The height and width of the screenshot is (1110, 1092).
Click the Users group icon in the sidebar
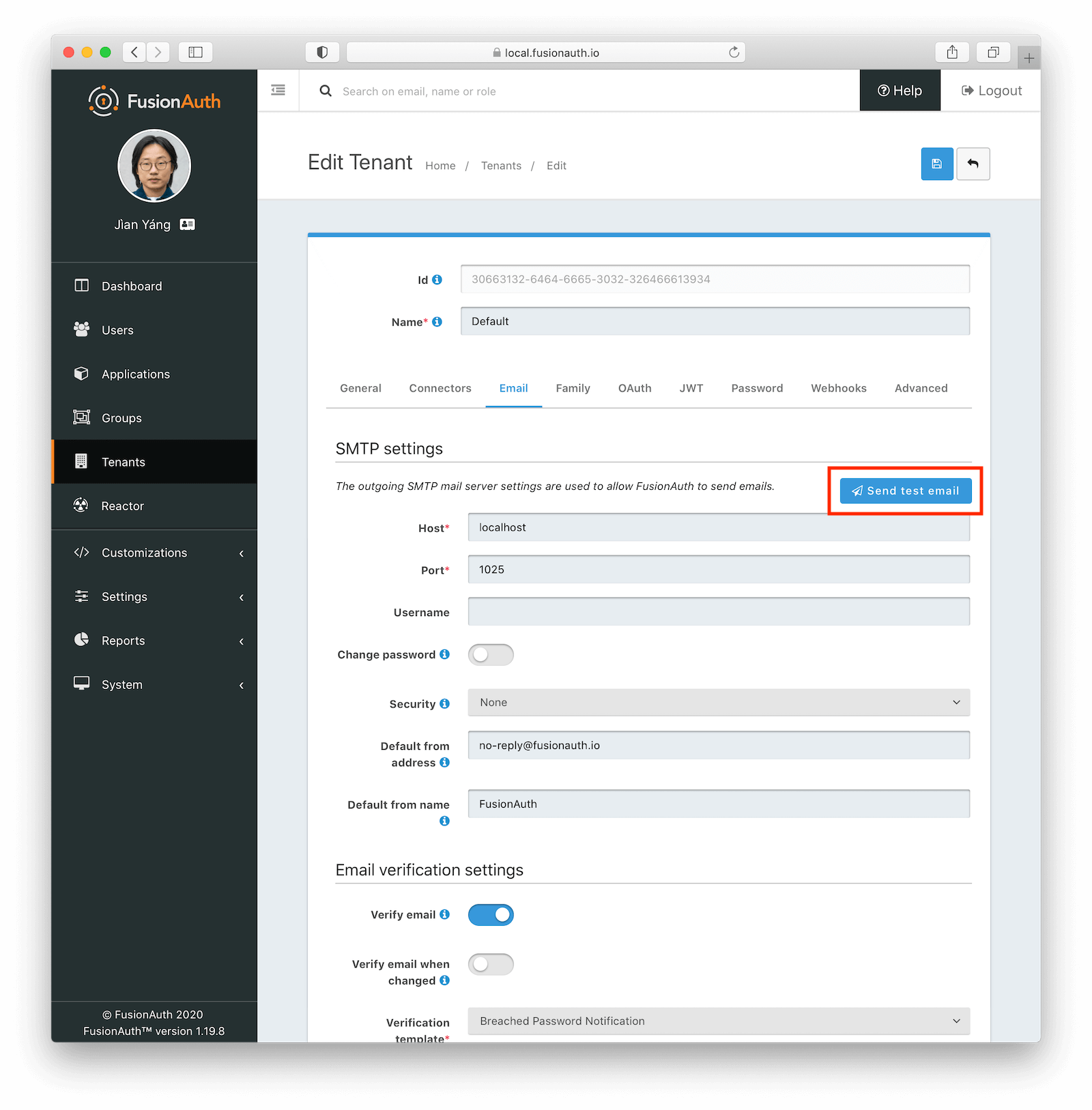[x=81, y=330]
